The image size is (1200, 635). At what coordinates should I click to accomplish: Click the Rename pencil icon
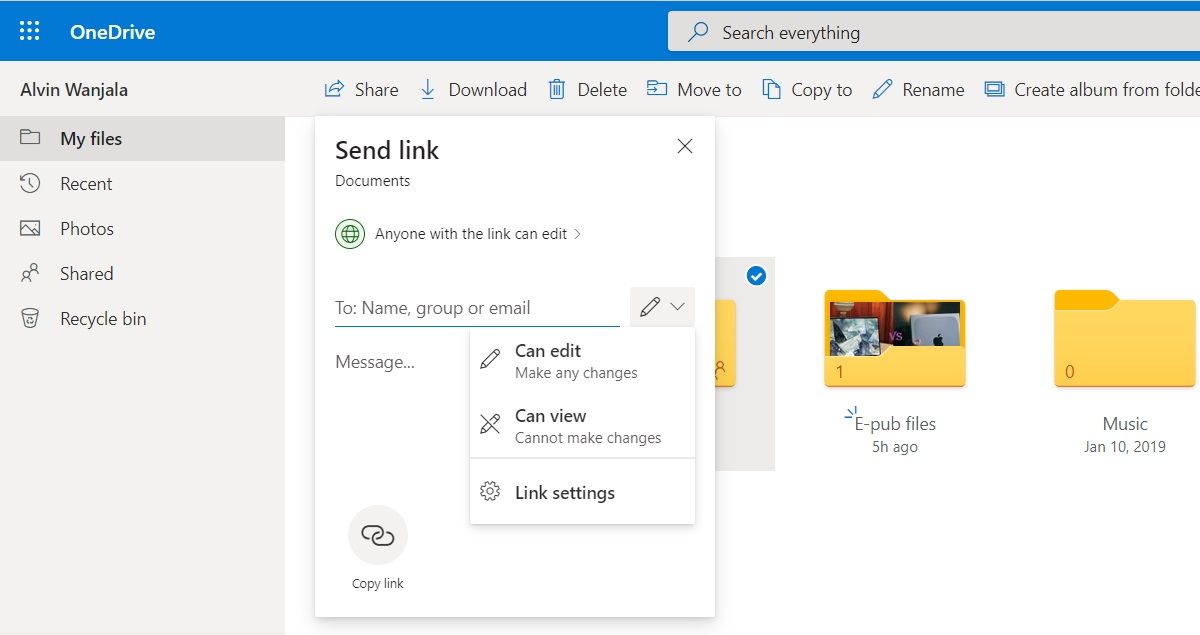pos(882,90)
